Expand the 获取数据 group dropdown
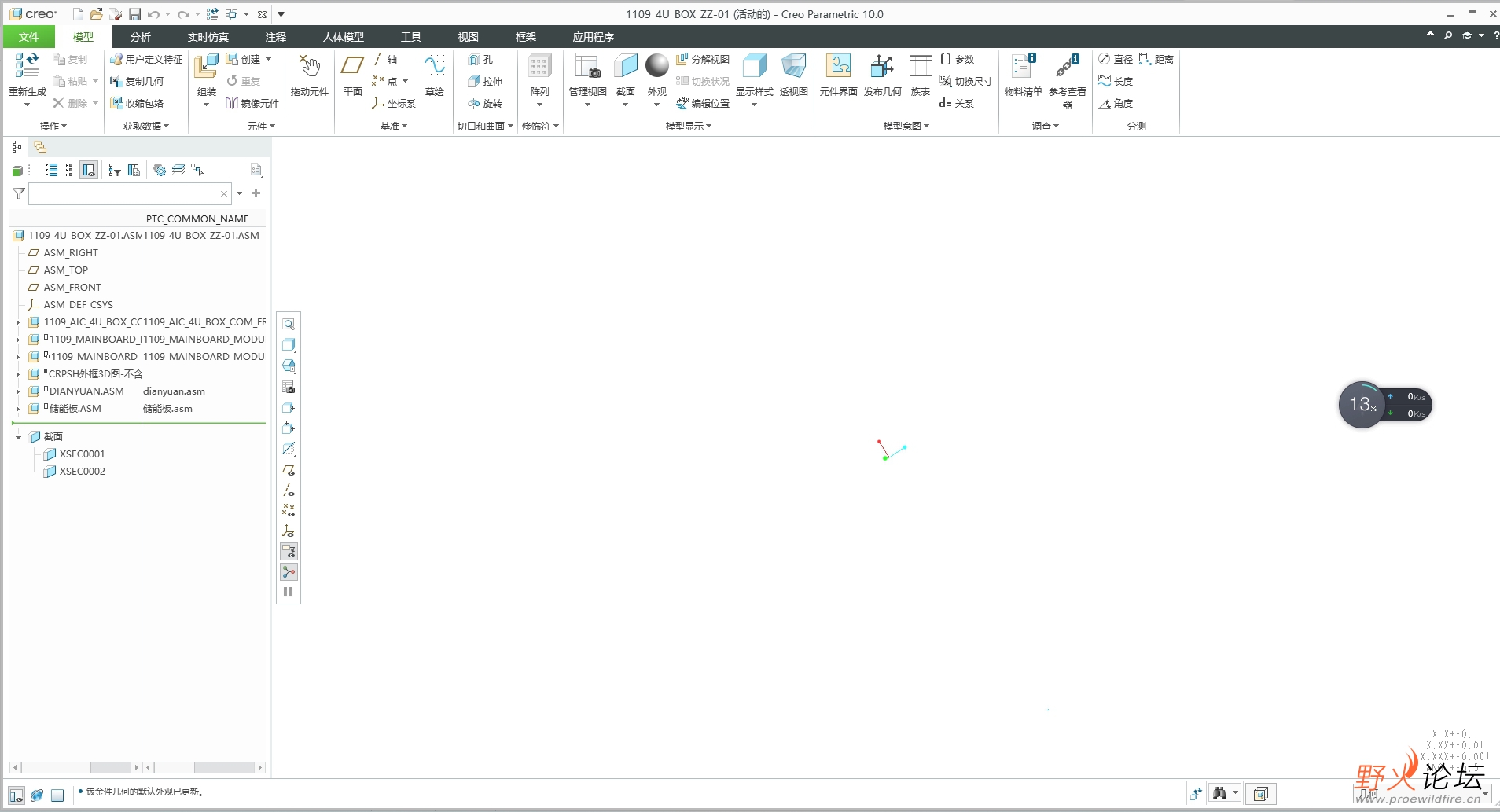Screen dimensions: 1500x812 pyautogui.click(x=145, y=126)
